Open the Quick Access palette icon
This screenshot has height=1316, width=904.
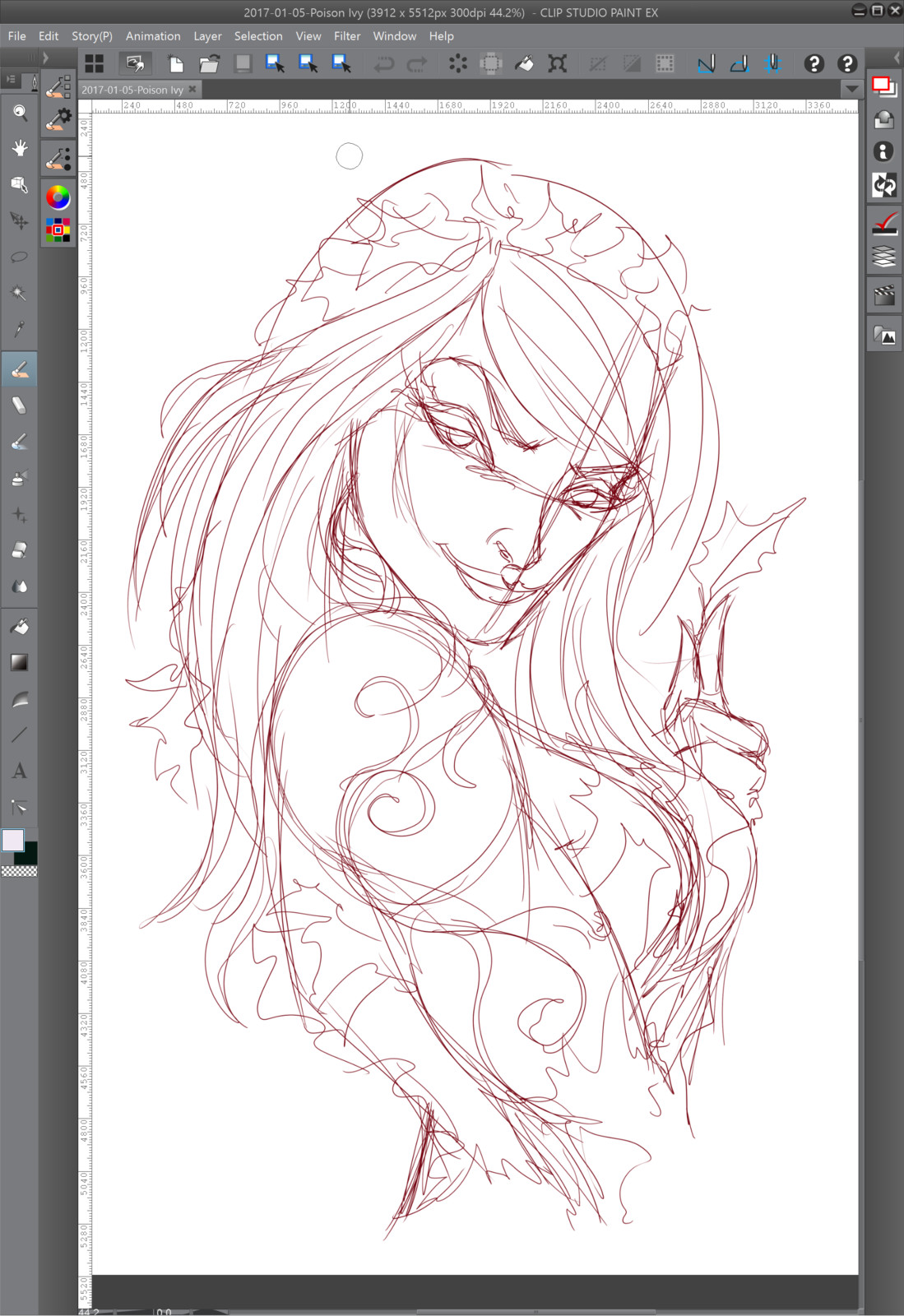point(884,86)
